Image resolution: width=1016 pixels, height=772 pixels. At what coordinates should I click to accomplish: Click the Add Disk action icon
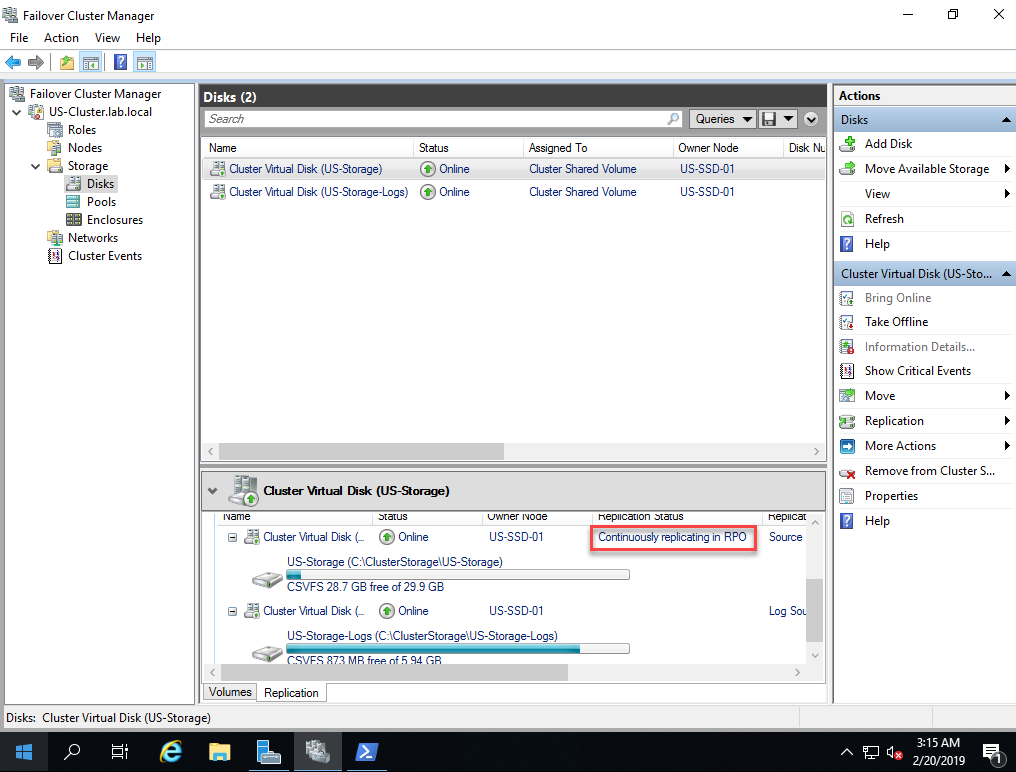848,144
